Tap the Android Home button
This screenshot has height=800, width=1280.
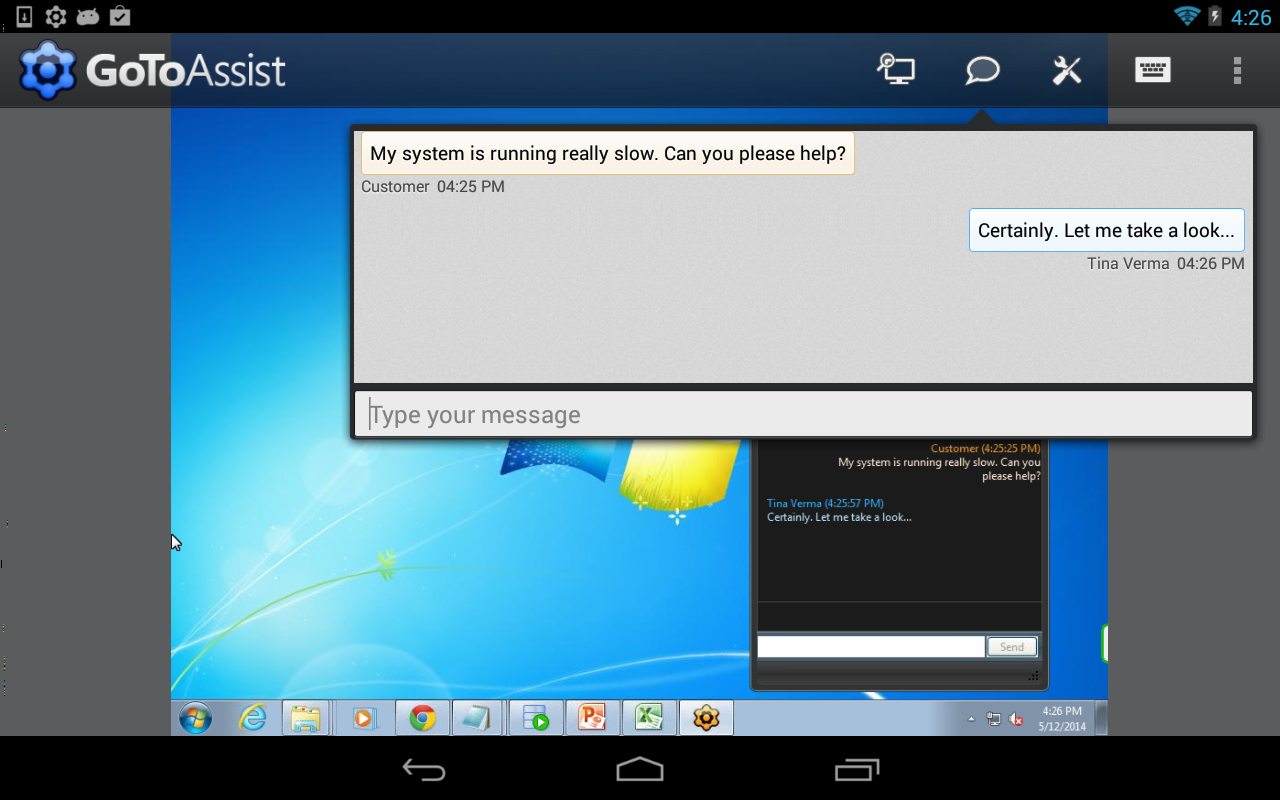(x=640, y=769)
